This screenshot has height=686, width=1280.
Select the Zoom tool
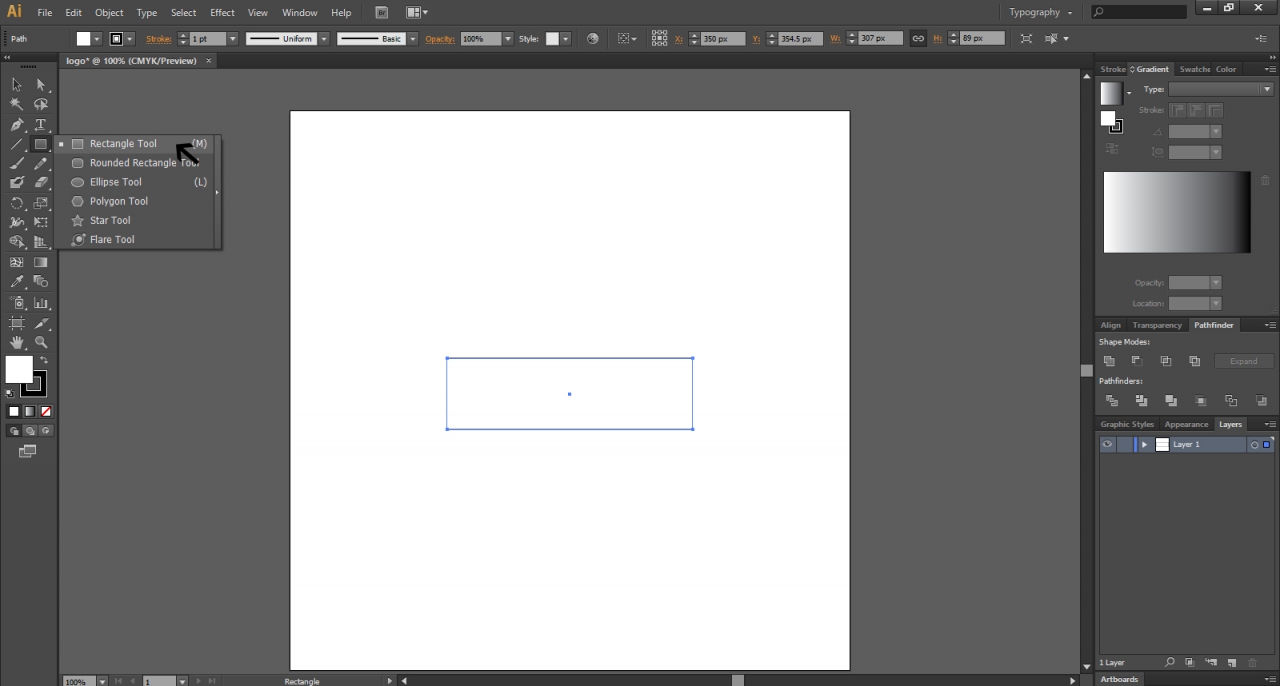coord(41,342)
